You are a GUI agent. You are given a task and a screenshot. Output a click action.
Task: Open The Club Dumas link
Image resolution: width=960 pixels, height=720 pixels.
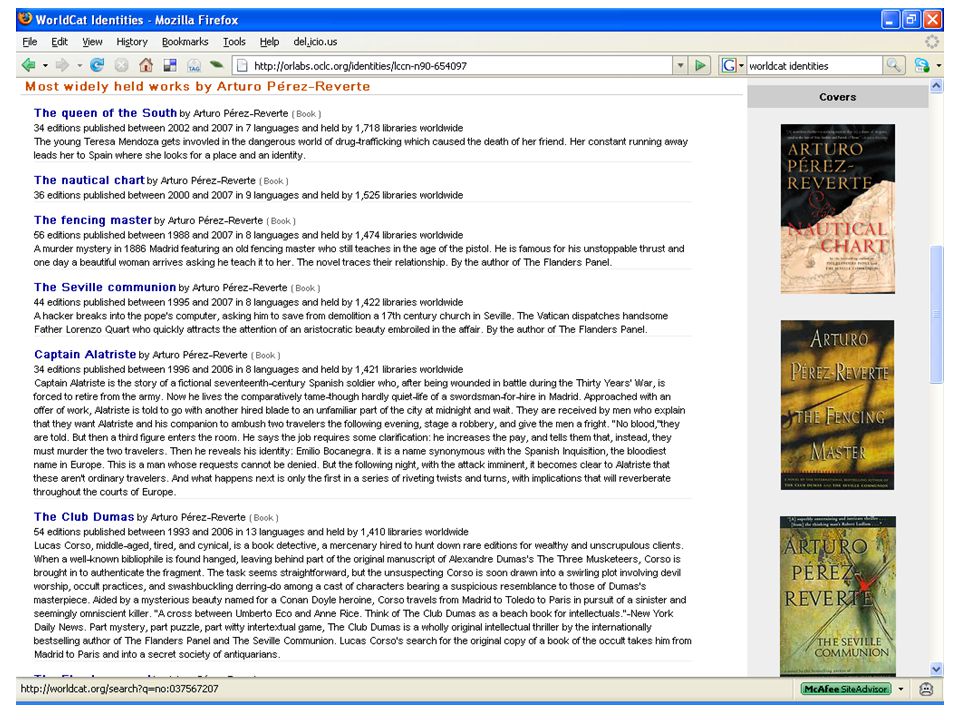pyautogui.click(x=84, y=517)
